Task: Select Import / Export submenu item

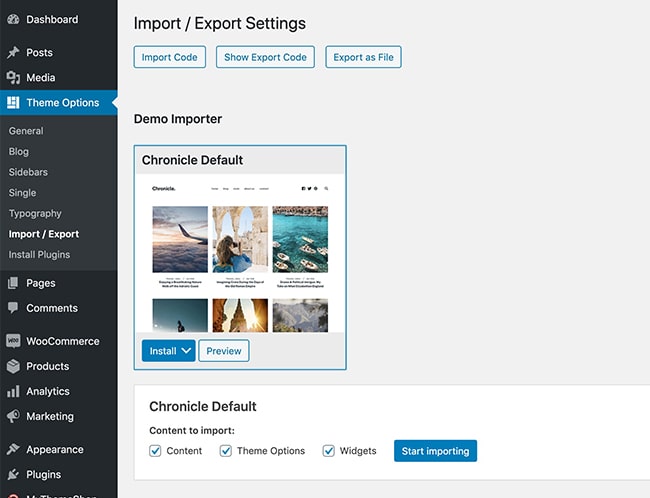Action: pyautogui.click(x=44, y=234)
